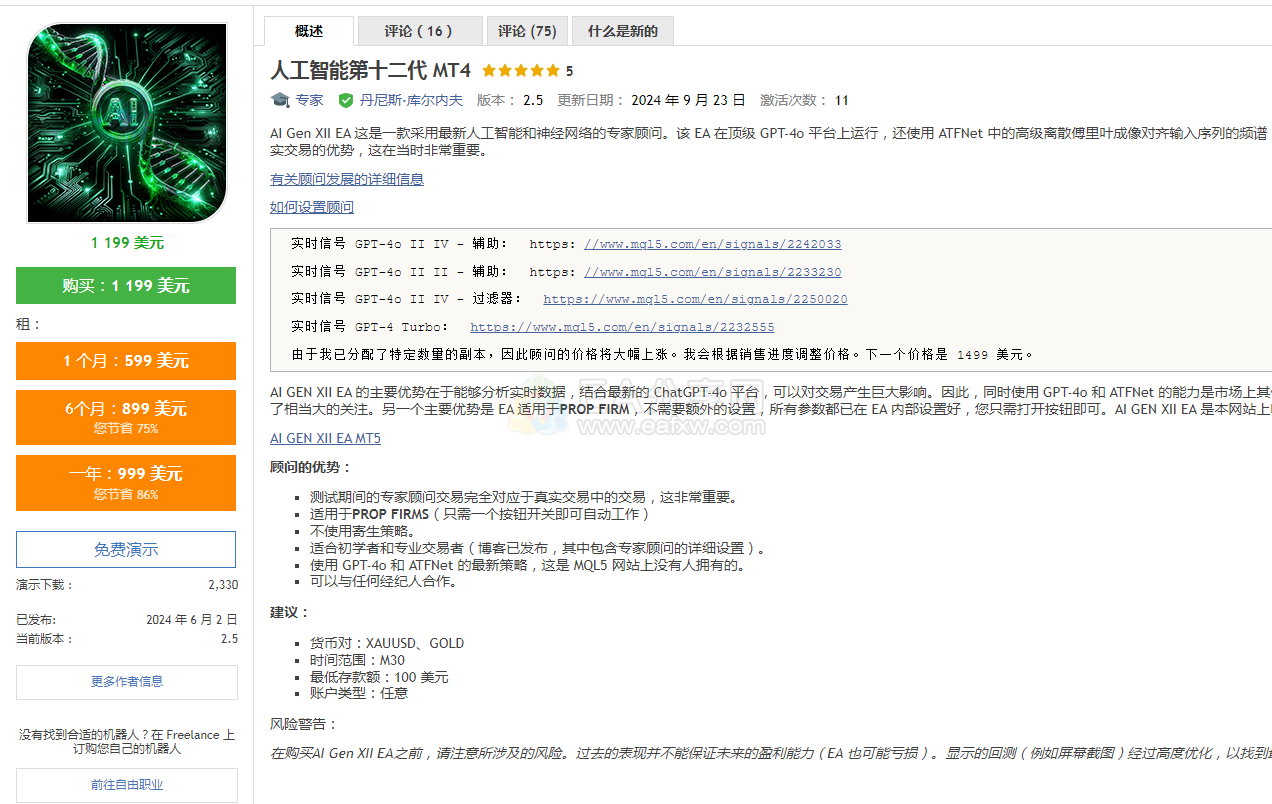
Task: Open signal link ending in 2250020
Action: [x=695, y=299]
